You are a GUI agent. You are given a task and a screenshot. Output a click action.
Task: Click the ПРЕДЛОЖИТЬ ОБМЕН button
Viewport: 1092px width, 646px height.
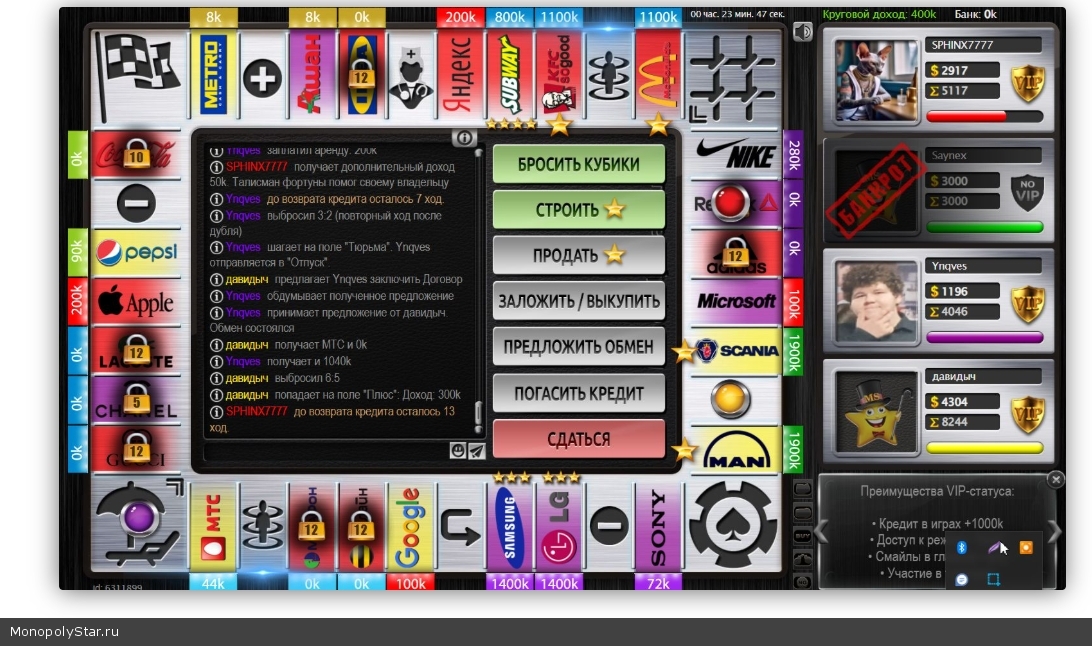(579, 347)
